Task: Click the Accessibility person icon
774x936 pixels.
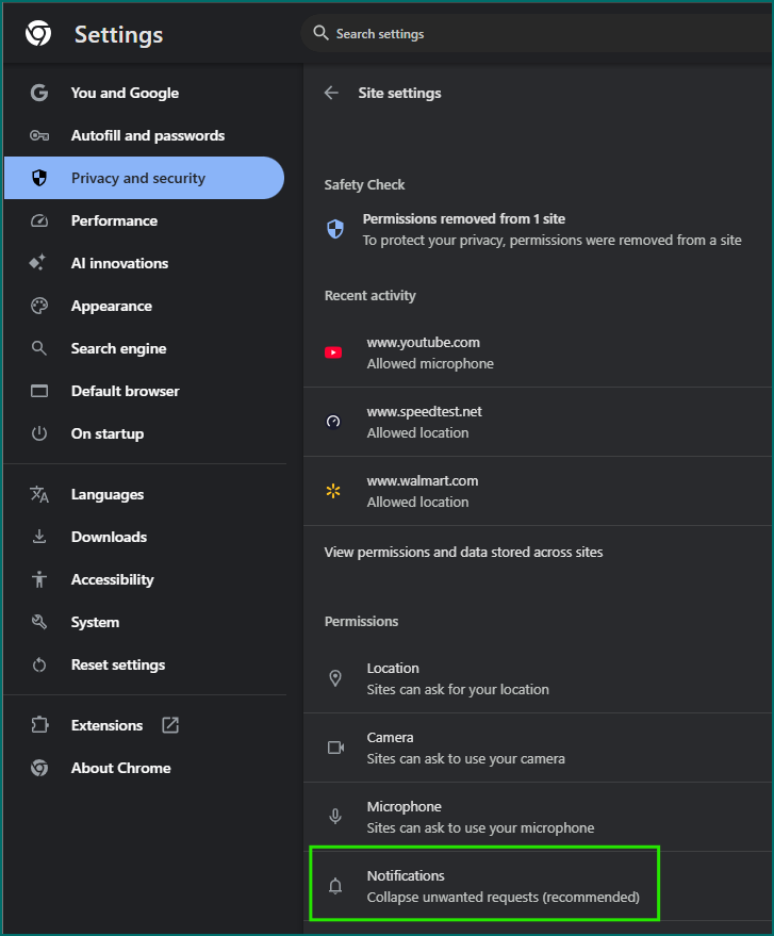Action: coord(39,579)
